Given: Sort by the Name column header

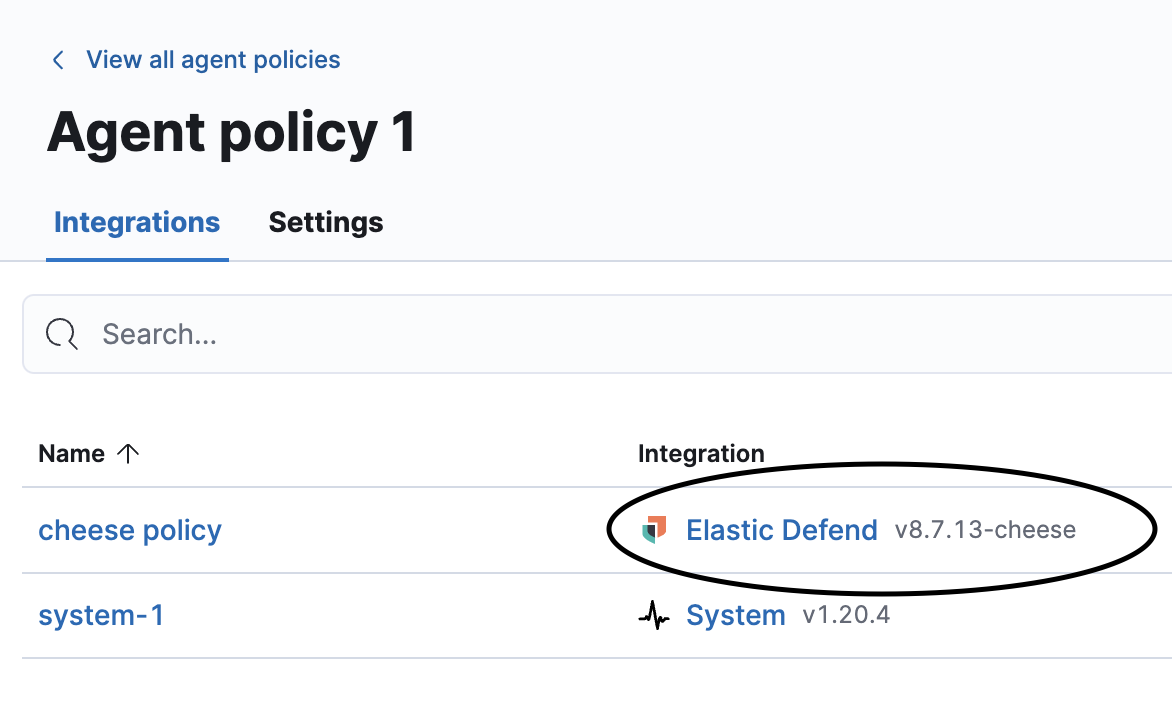Looking at the screenshot, I should [x=71, y=454].
